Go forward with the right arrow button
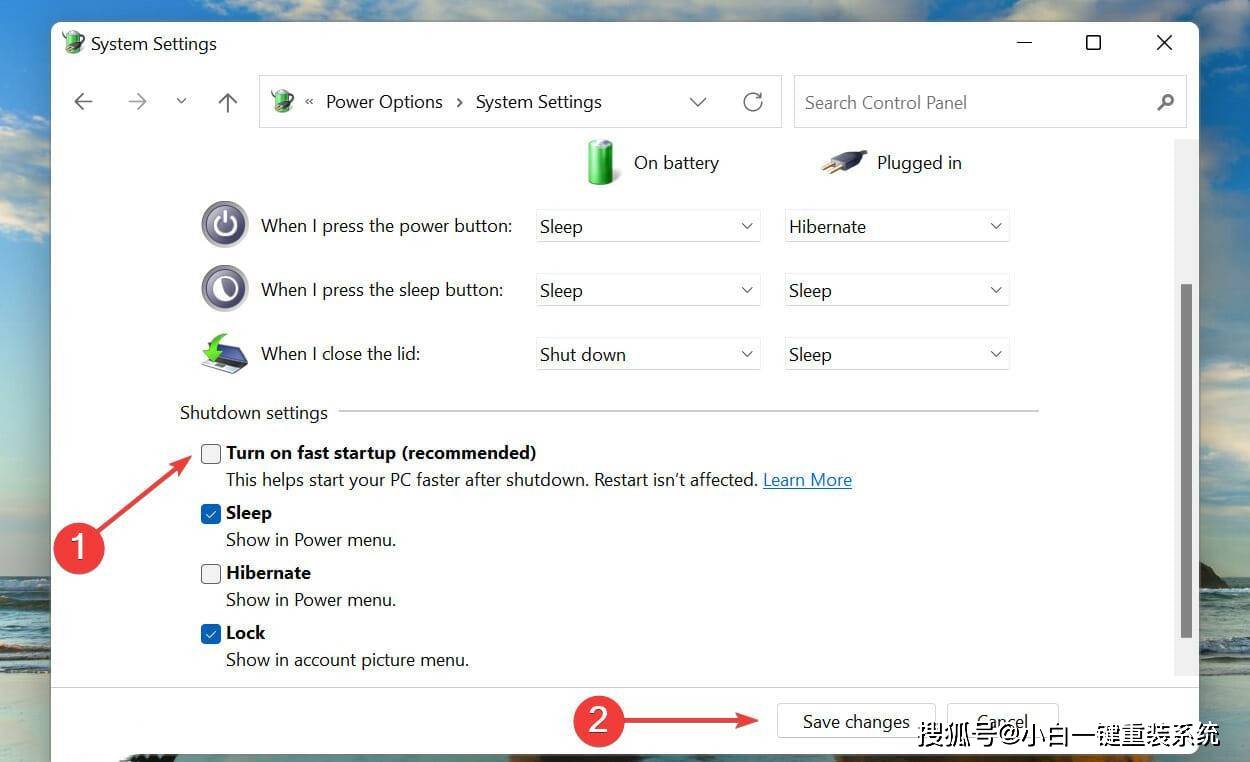 coord(137,102)
